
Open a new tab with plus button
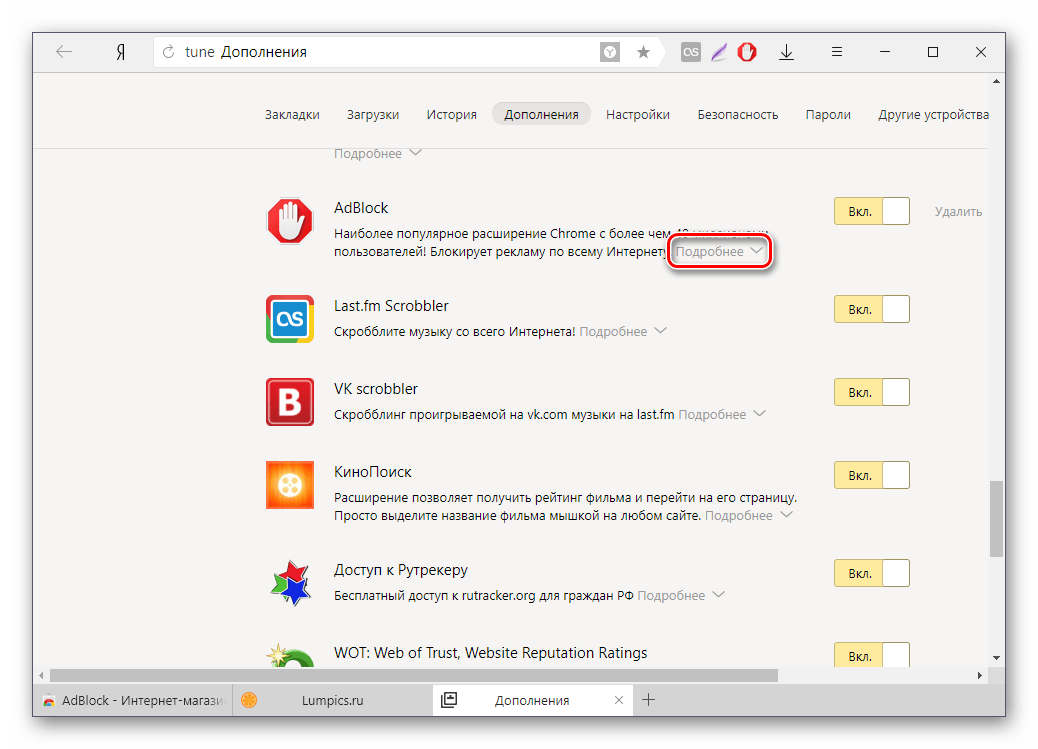[648, 700]
